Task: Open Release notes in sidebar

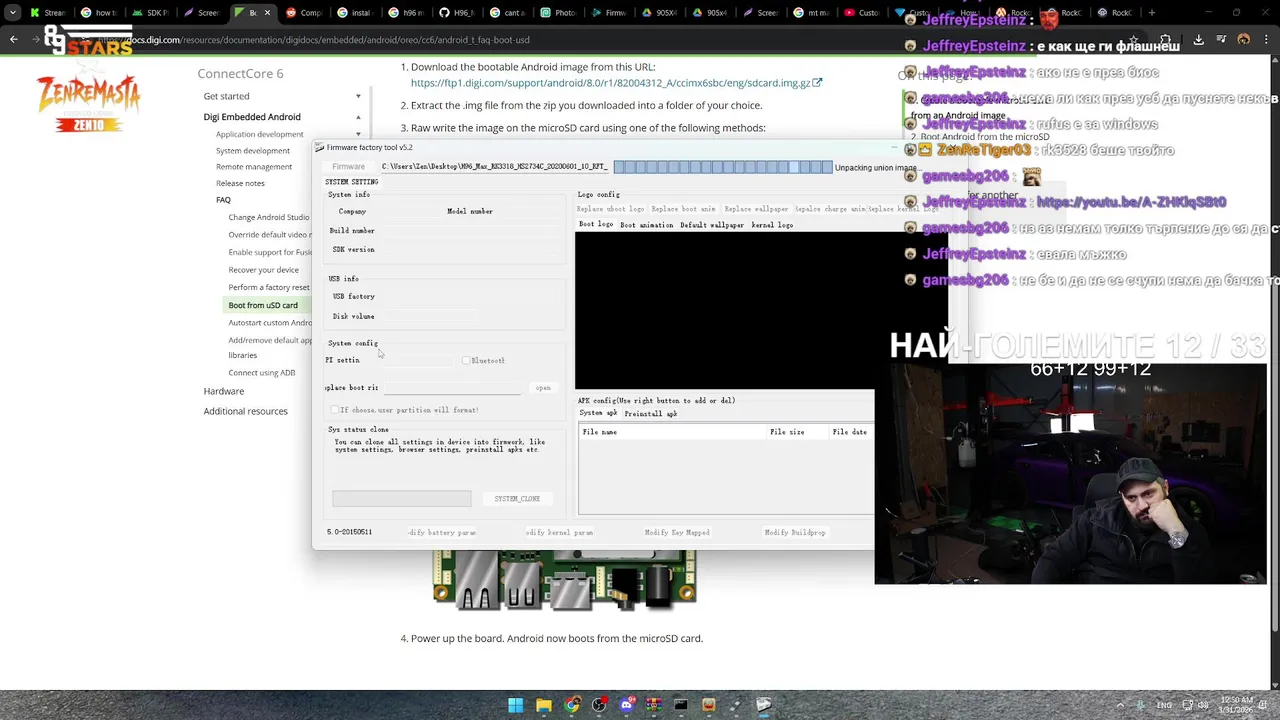Action: 240,183
